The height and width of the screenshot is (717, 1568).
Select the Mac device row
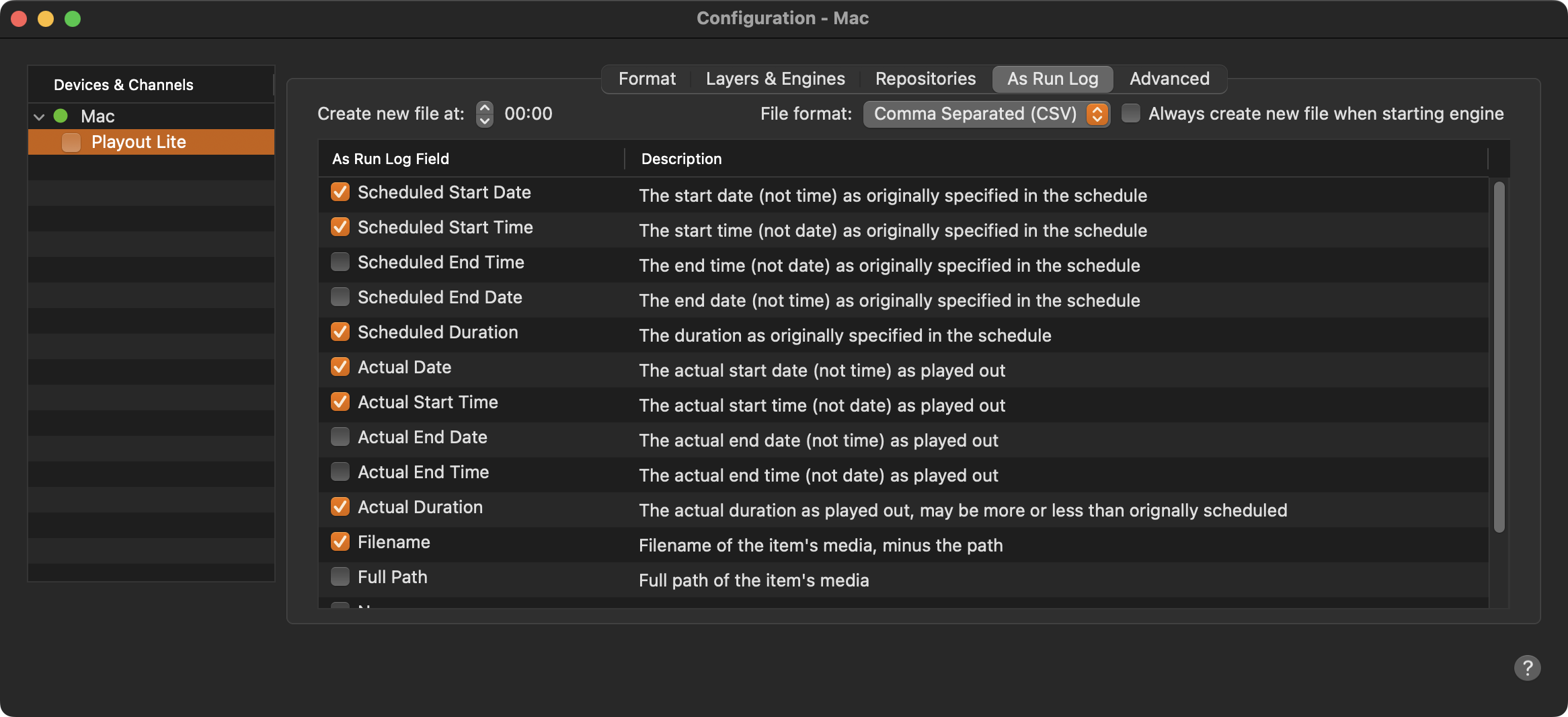(151, 116)
